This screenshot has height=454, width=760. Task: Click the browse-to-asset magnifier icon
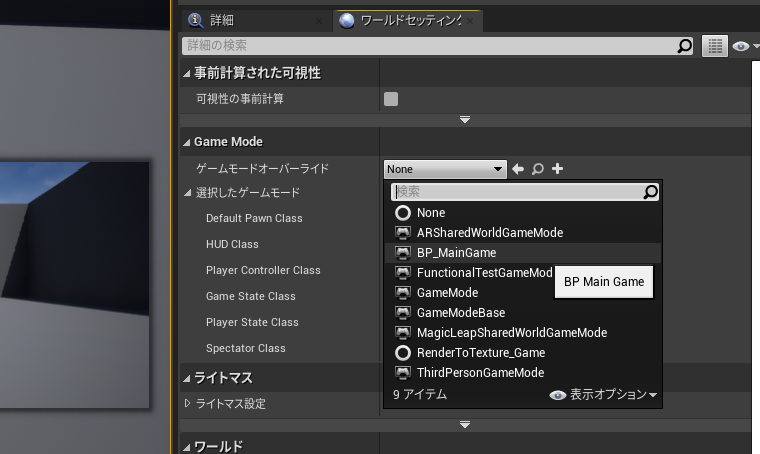538,169
